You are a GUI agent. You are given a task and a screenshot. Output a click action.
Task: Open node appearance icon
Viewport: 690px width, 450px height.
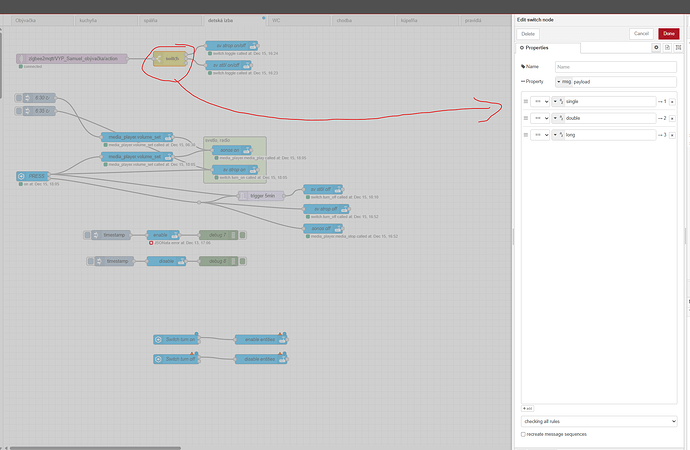pos(679,47)
